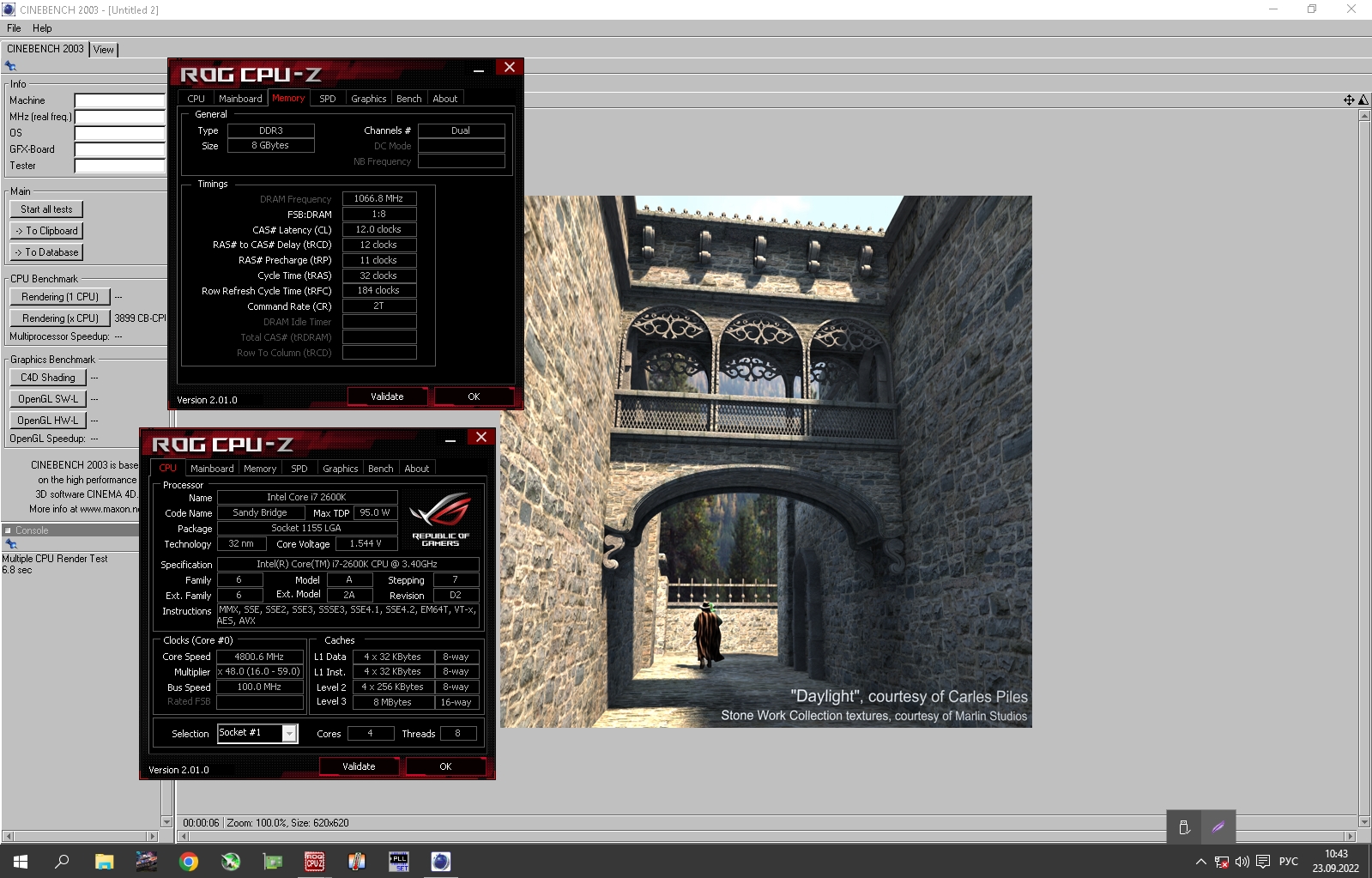Click the ROG Republic of Gamers logo
The width and height of the screenshot is (1372, 878).
(x=440, y=519)
